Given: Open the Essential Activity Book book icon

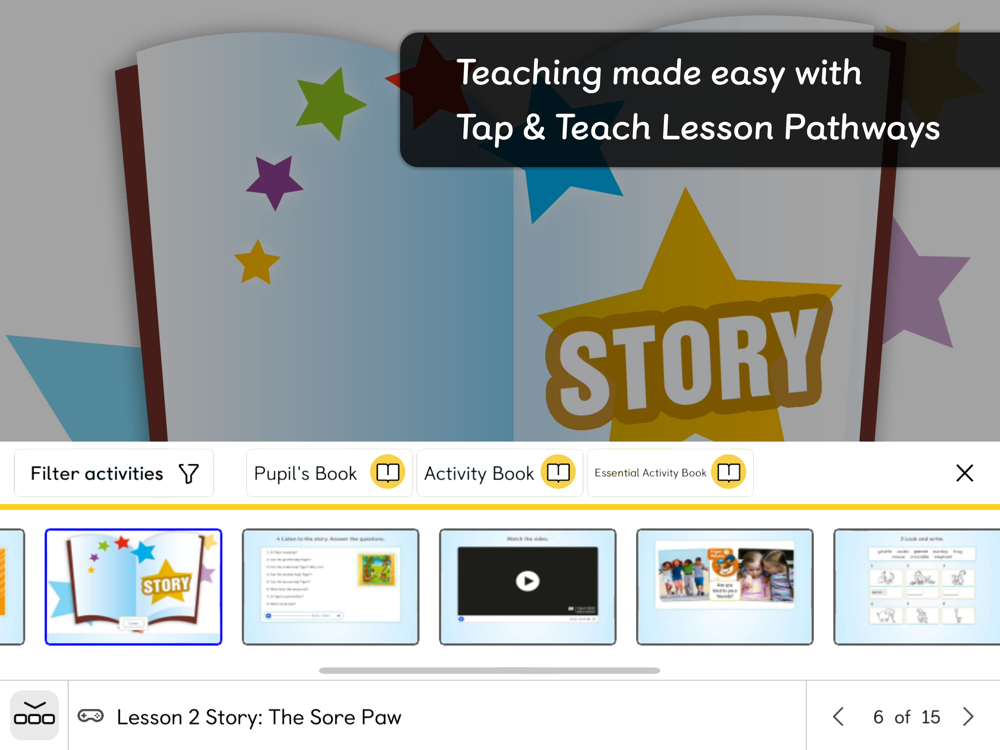Looking at the screenshot, I should 728,472.
